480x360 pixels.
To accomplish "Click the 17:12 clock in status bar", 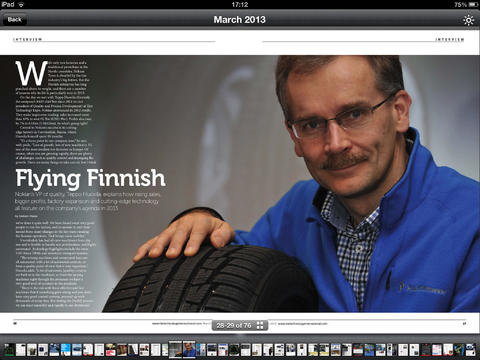I will 240,4.
